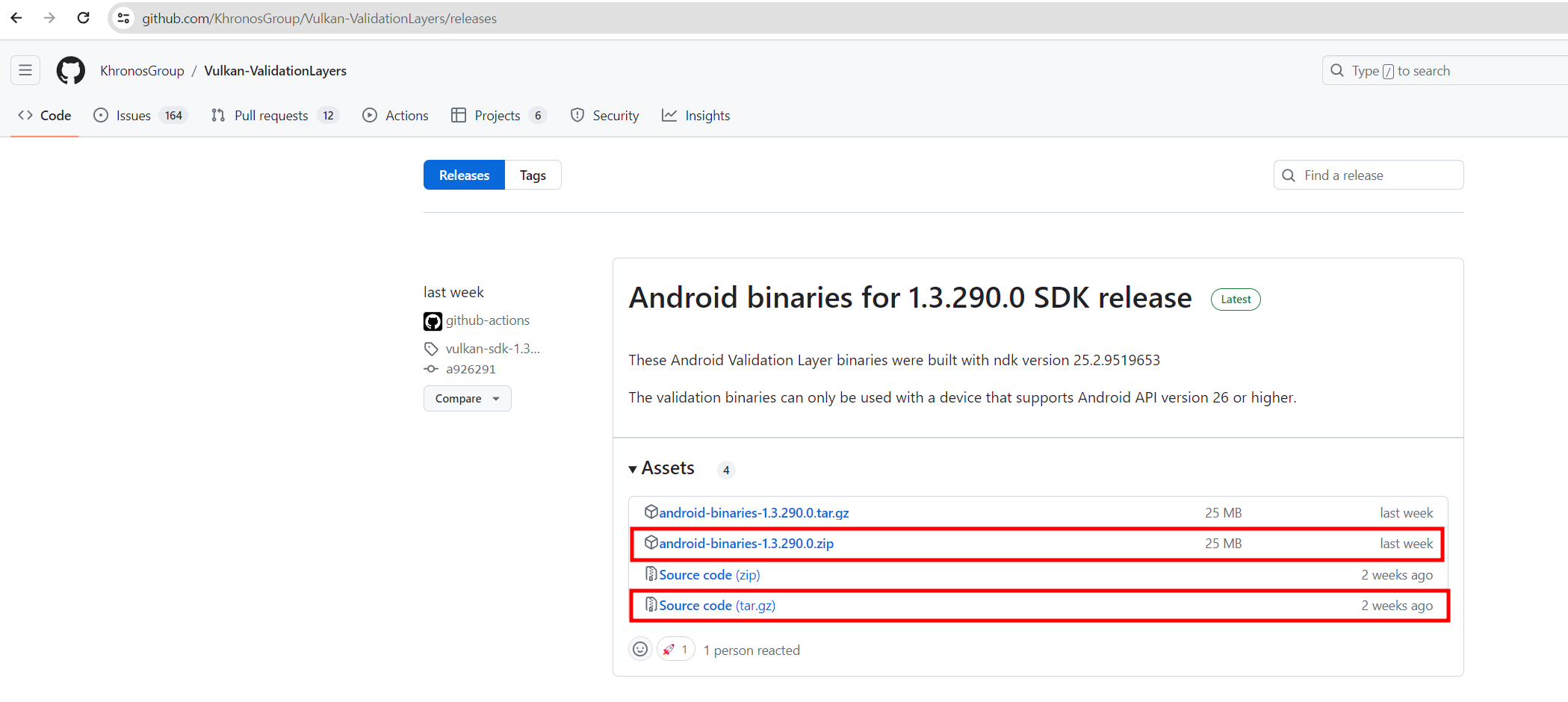Viewport: 1568px width, 702px height.
Task: Click the file icon for Source code (zip)
Action: tap(651, 574)
